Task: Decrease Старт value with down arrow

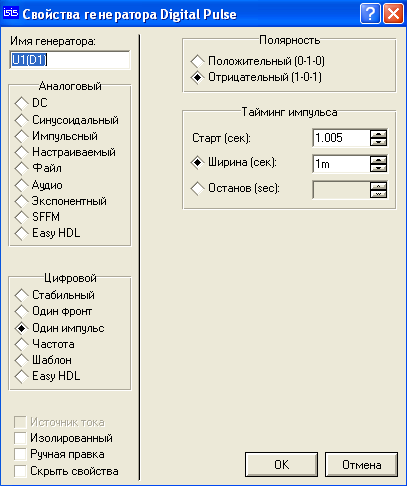Action: tap(378, 142)
